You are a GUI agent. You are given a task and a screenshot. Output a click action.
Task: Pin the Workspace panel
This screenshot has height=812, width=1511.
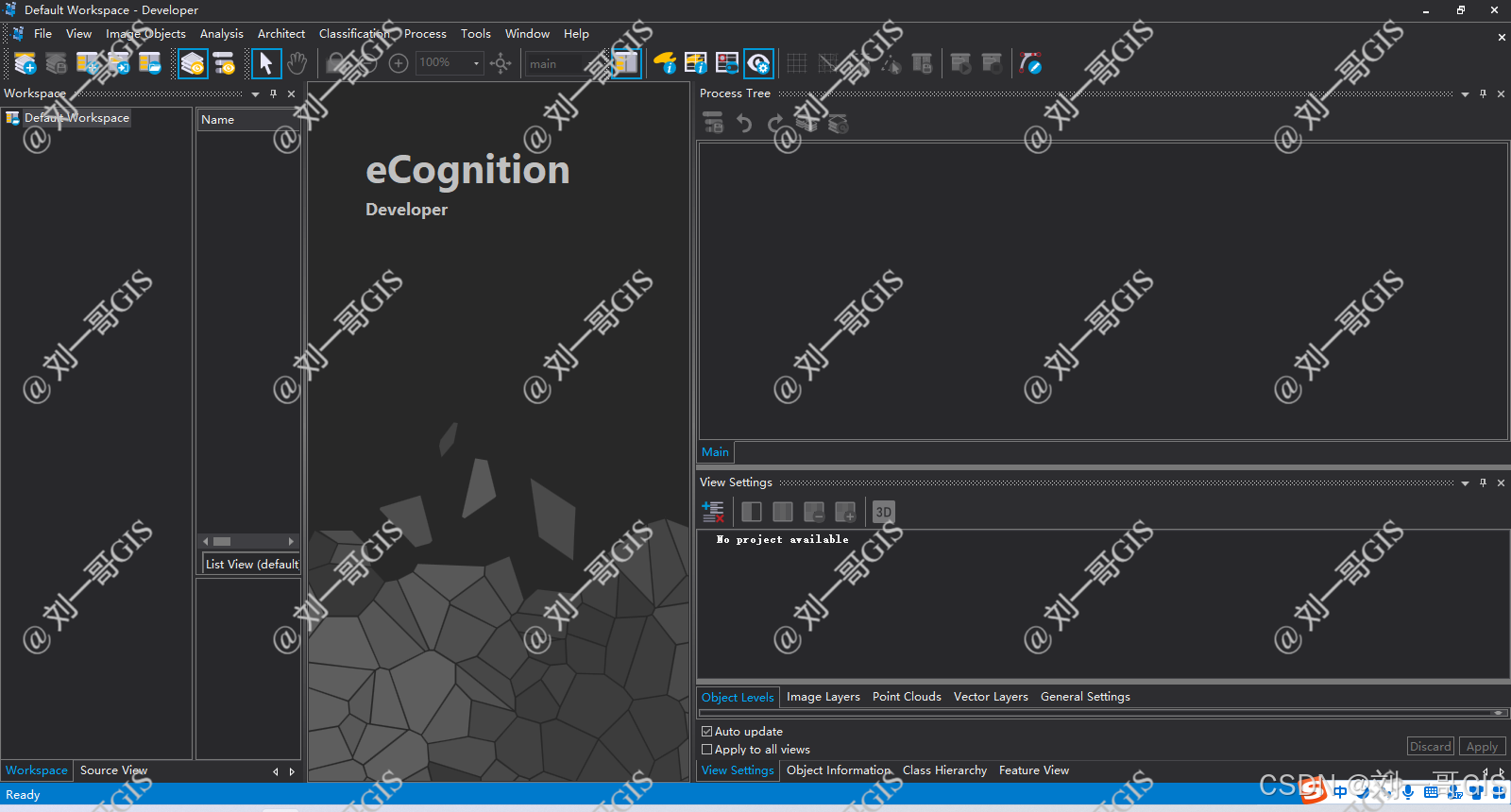273,93
